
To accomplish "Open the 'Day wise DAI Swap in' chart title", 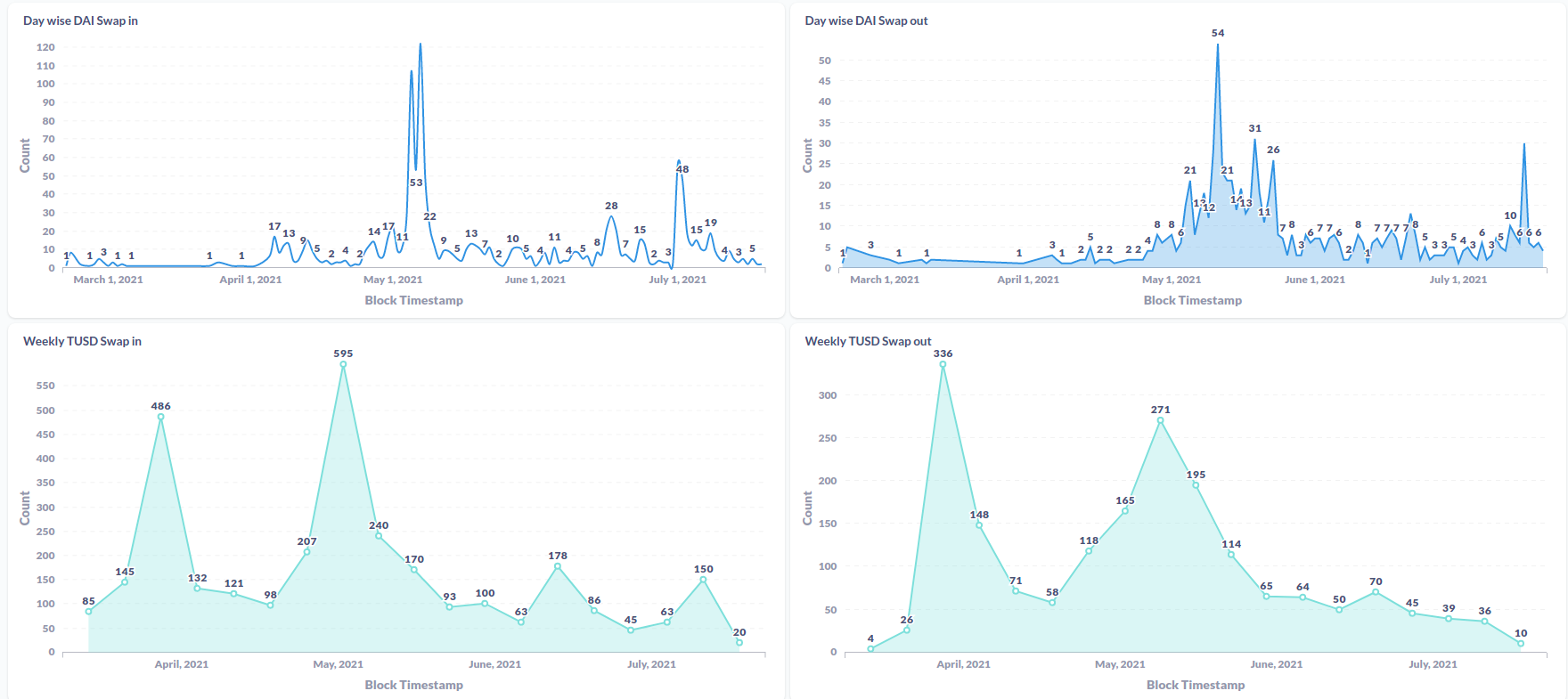I will click(x=80, y=20).
